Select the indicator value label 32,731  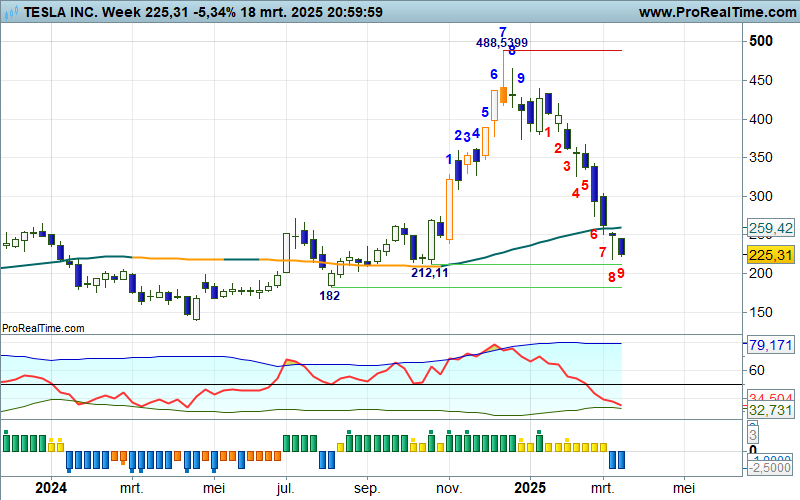(x=770, y=410)
